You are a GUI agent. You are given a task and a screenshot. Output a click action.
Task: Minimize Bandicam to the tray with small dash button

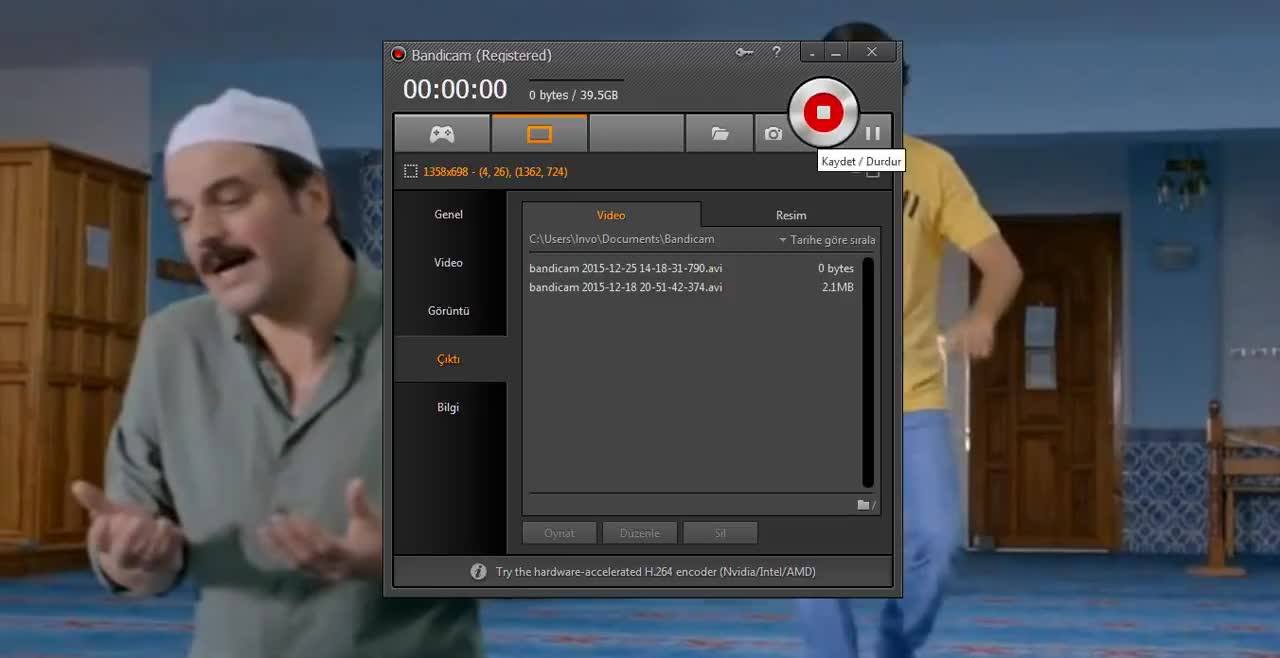pyautogui.click(x=813, y=53)
